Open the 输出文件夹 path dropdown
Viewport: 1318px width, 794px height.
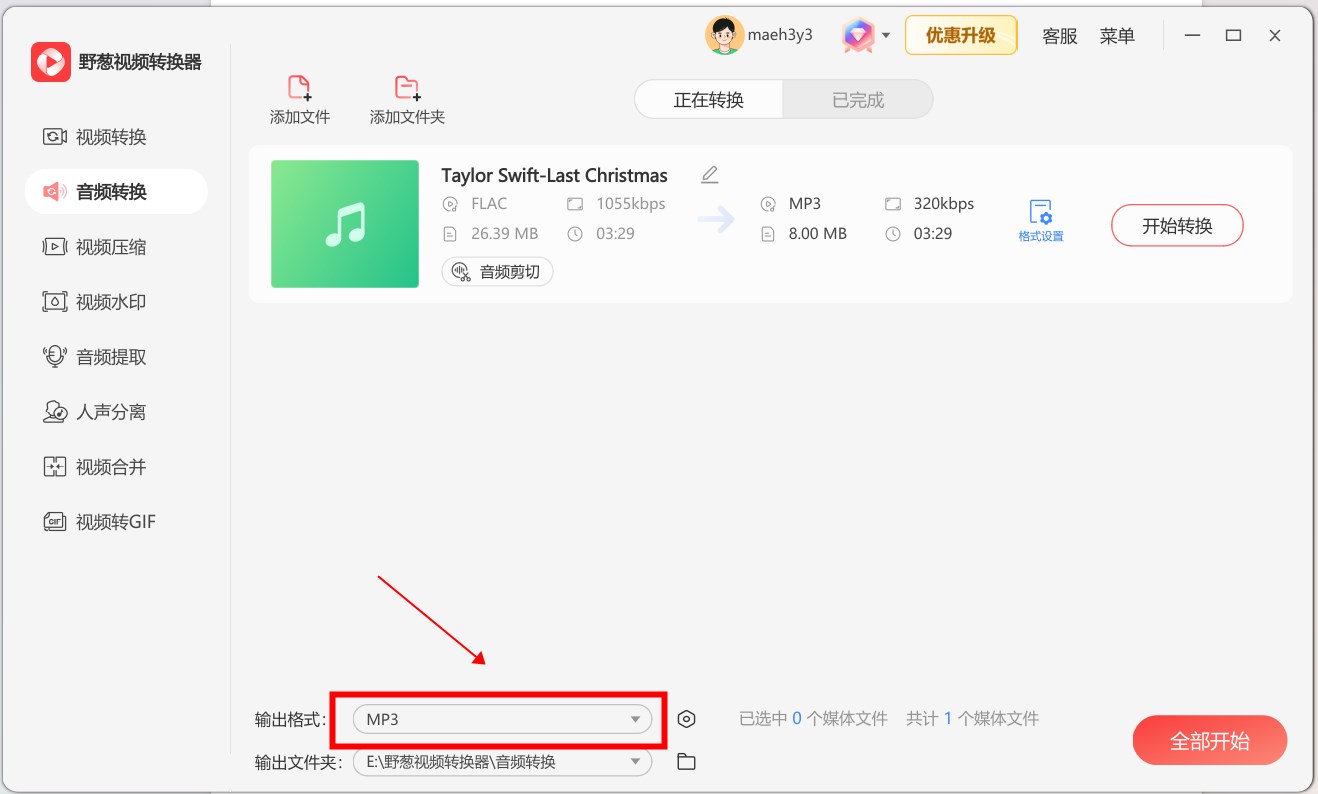click(x=502, y=762)
